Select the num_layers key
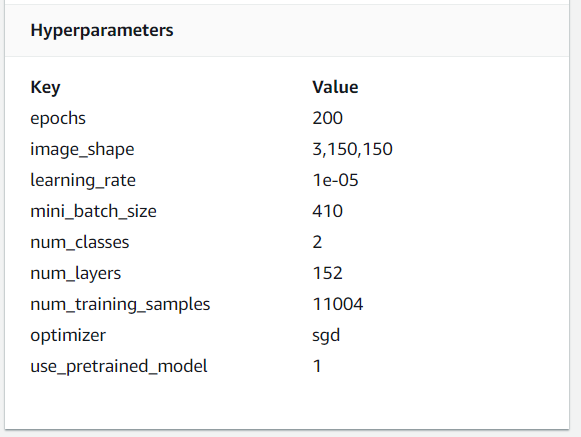This screenshot has width=581, height=437. 75,274
